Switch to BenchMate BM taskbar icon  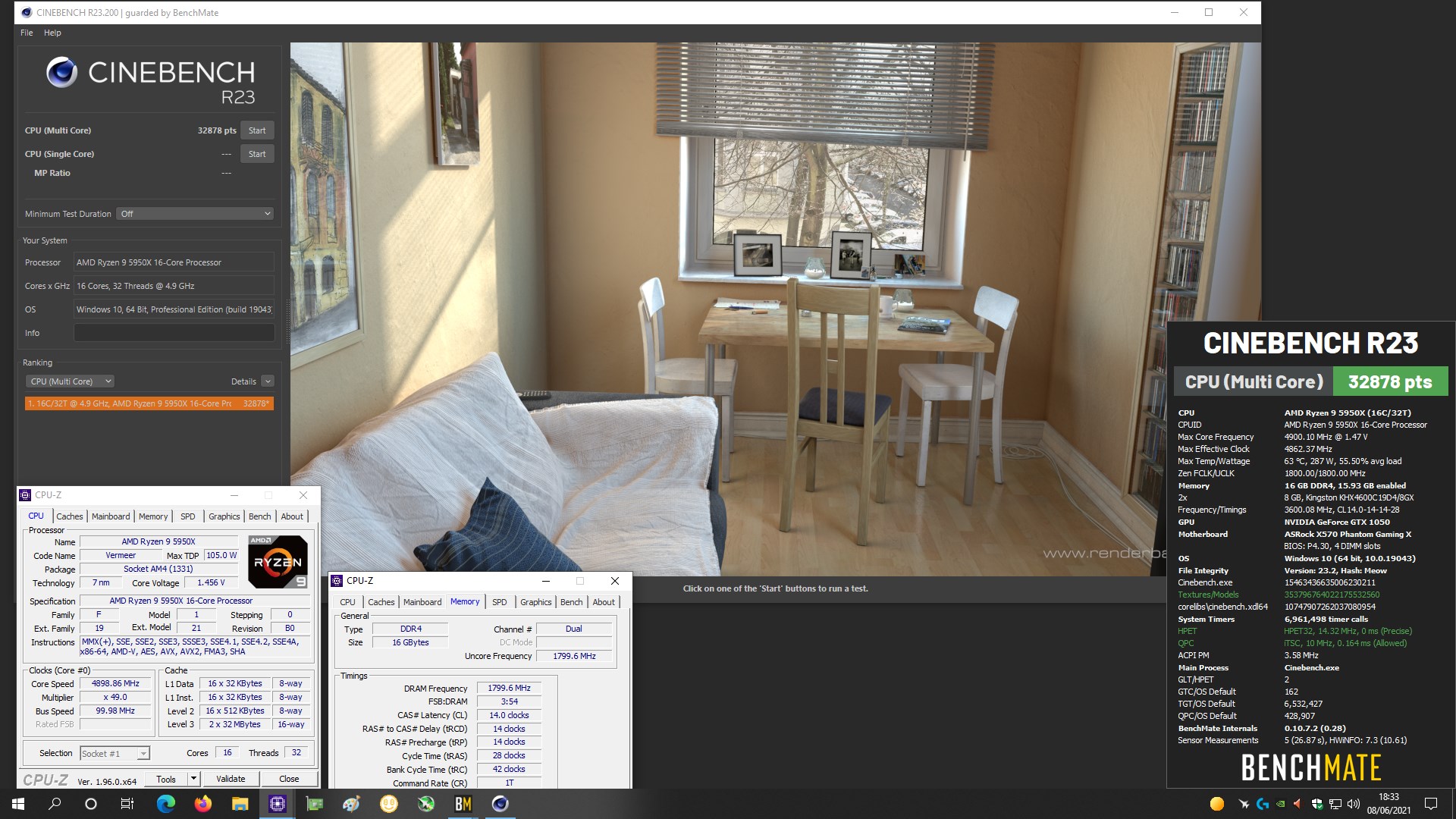click(x=463, y=804)
